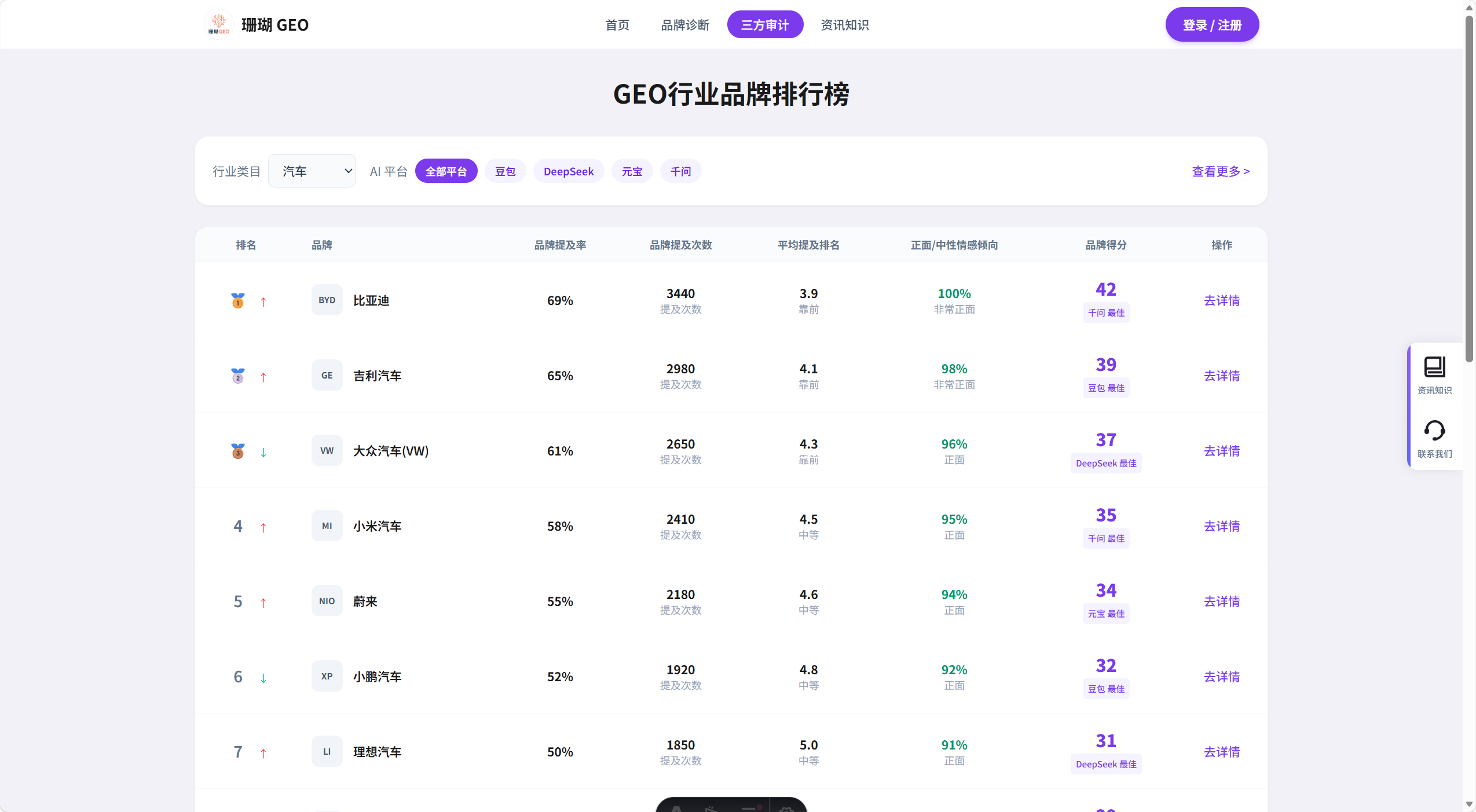Image resolution: width=1476 pixels, height=812 pixels.
Task: Open 去详情 for 小鹏汽车
Action: 1222,677
